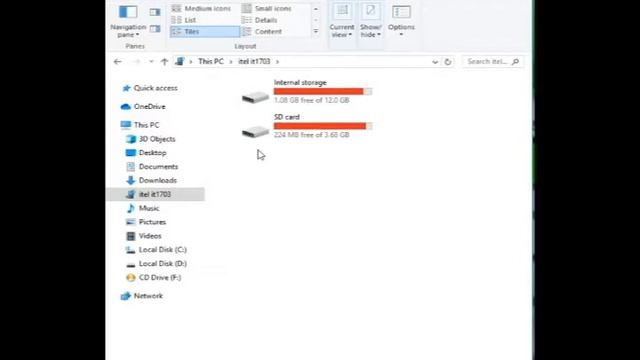640x360 pixels.
Task: Click SD card usage bar
Action: coord(323,126)
